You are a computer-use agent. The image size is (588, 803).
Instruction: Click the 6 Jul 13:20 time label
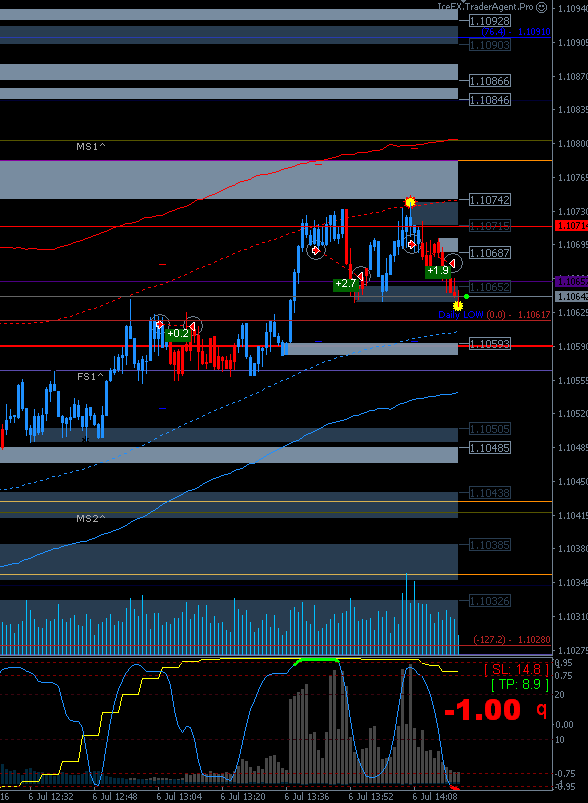[243, 797]
